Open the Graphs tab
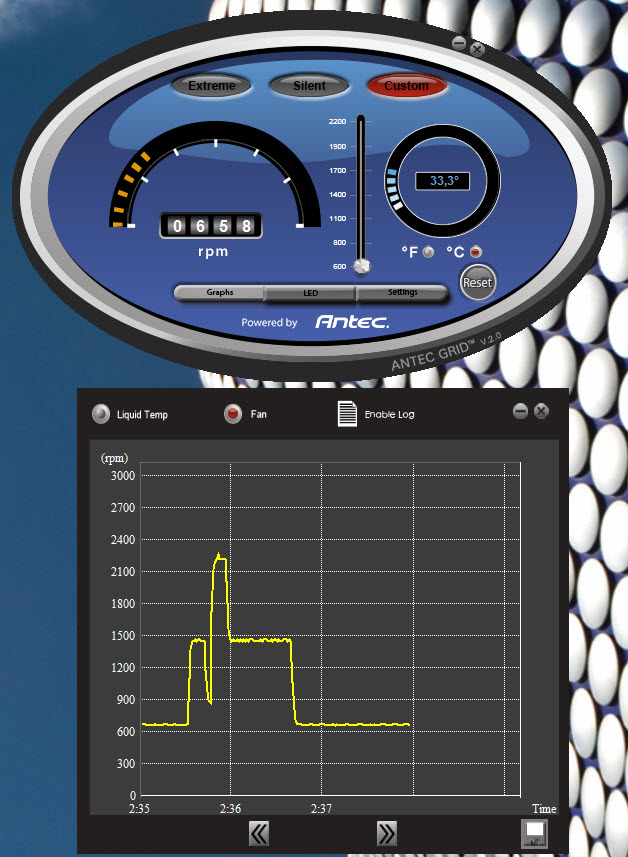Screen dimensions: 628x857 tap(219, 292)
